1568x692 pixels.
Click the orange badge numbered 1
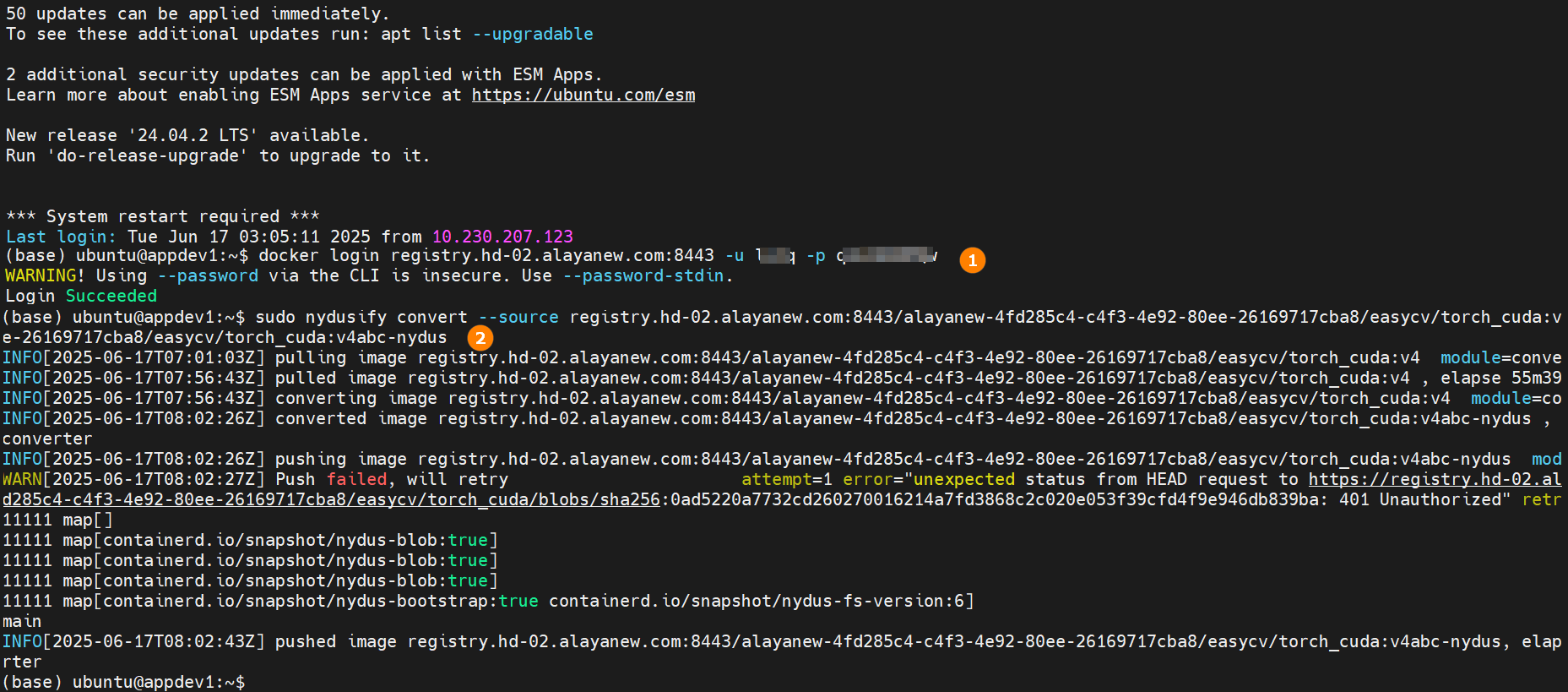pos(972,259)
